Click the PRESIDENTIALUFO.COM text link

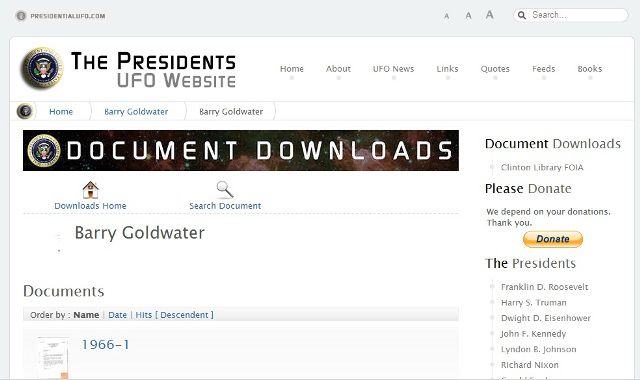coord(68,16)
